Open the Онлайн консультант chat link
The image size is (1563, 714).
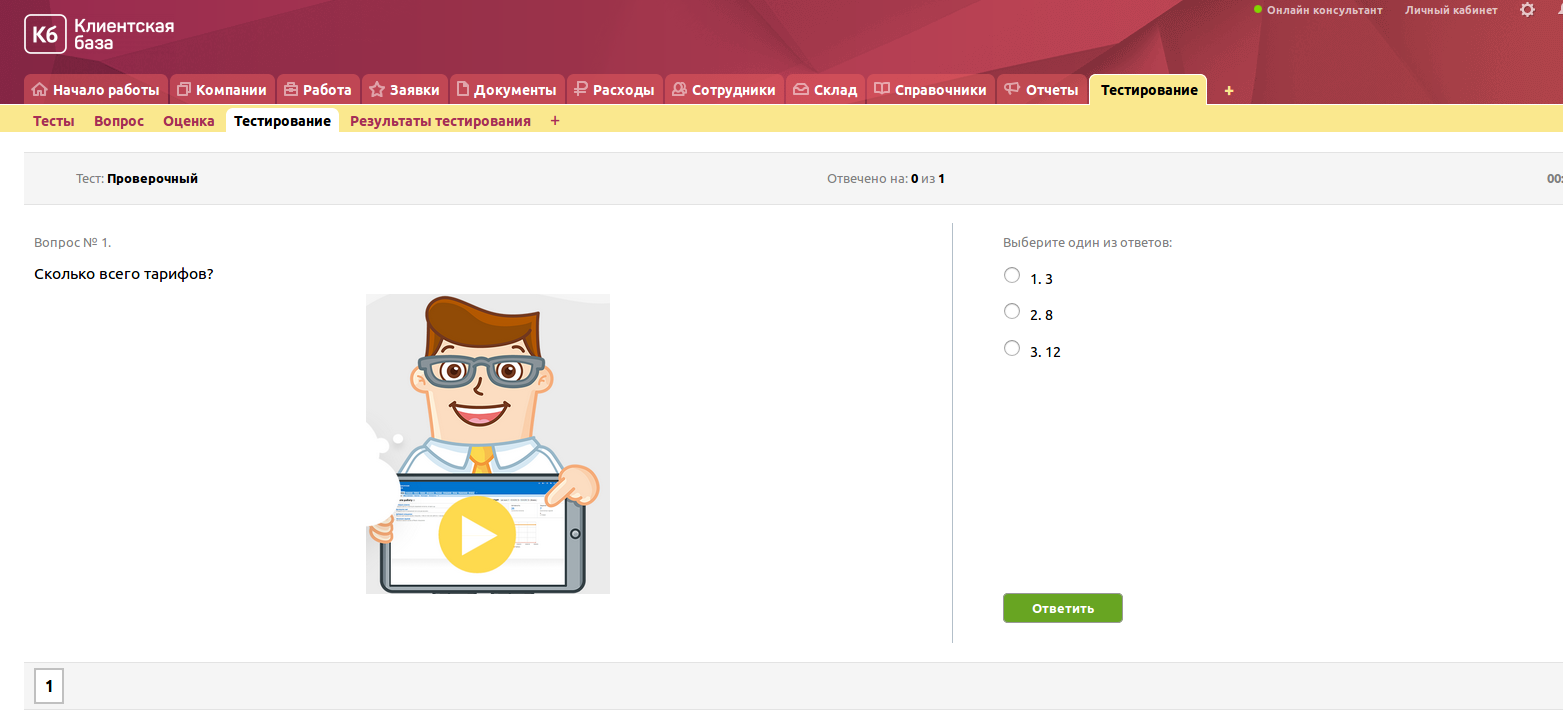click(1323, 10)
